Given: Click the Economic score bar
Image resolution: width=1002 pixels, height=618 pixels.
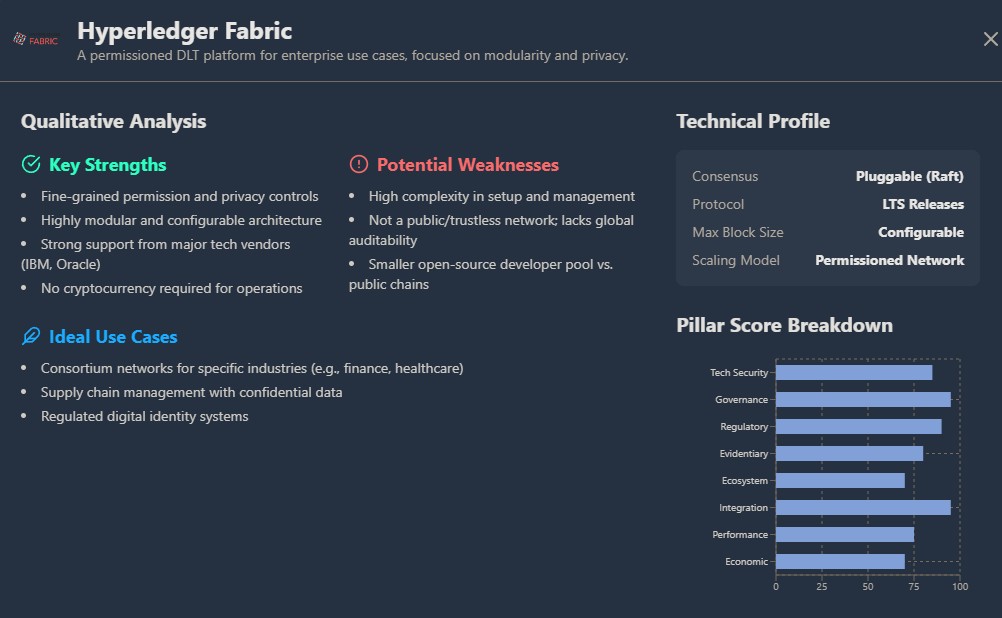Looking at the screenshot, I should click(x=840, y=562).
